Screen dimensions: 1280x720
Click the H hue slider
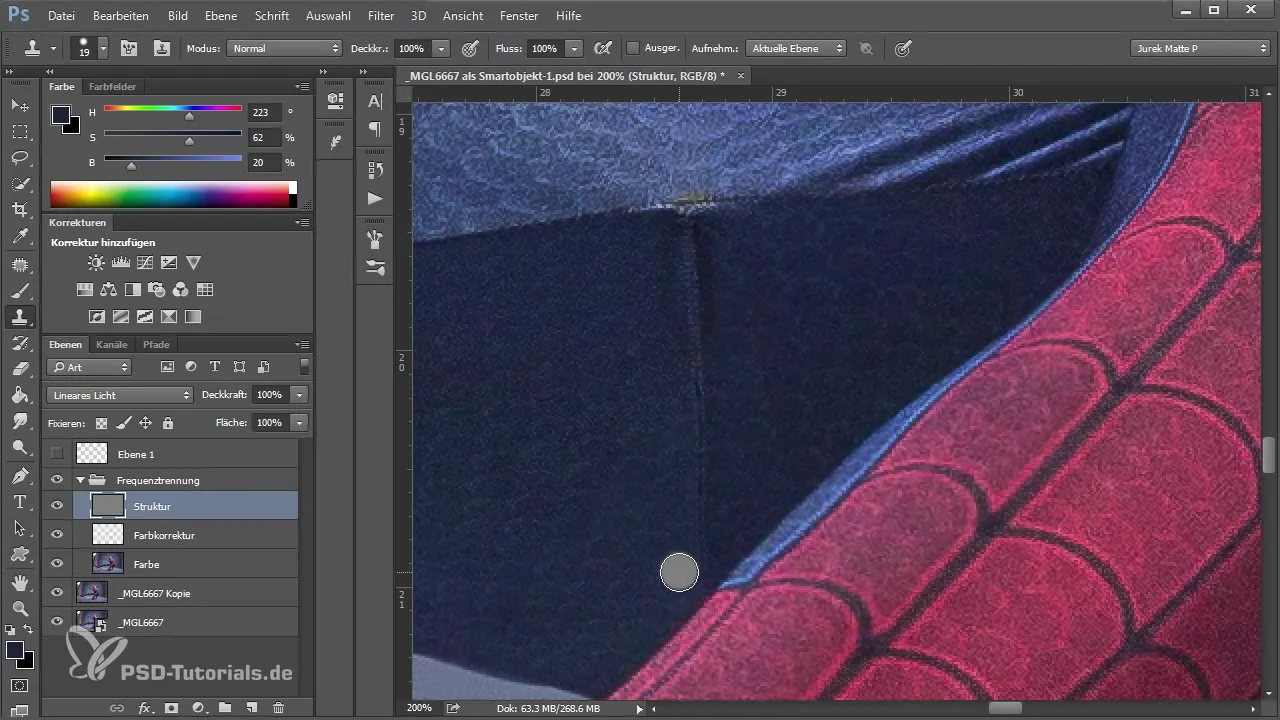[173, 108]
